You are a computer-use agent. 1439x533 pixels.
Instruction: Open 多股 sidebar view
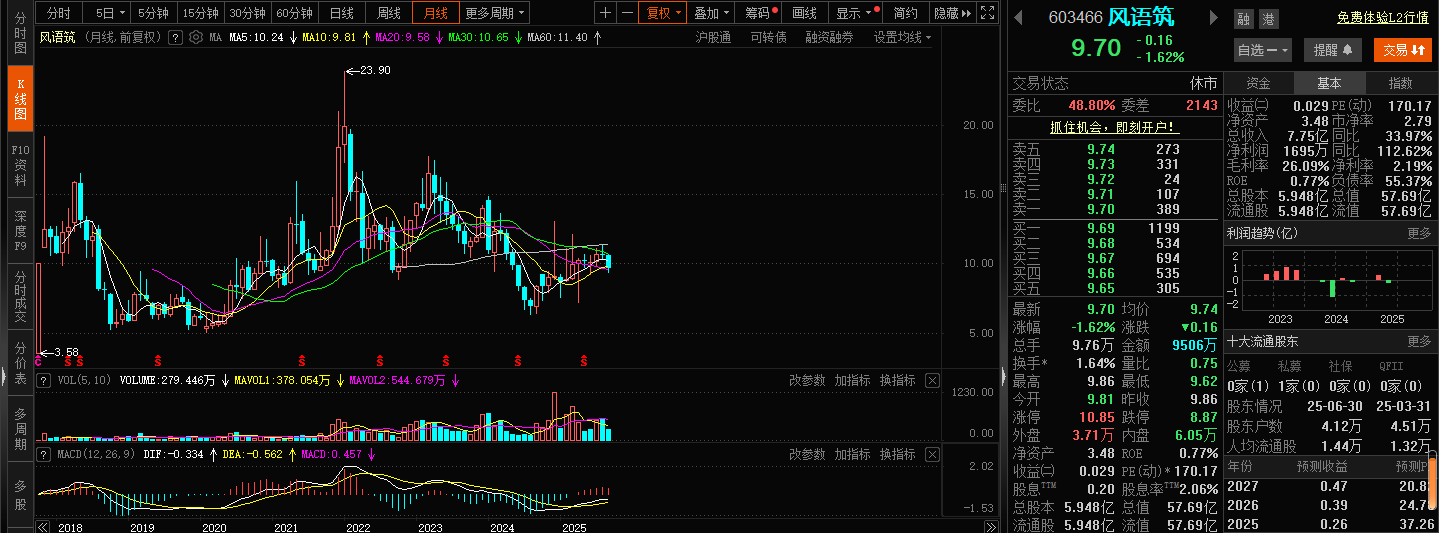[20, 494]
